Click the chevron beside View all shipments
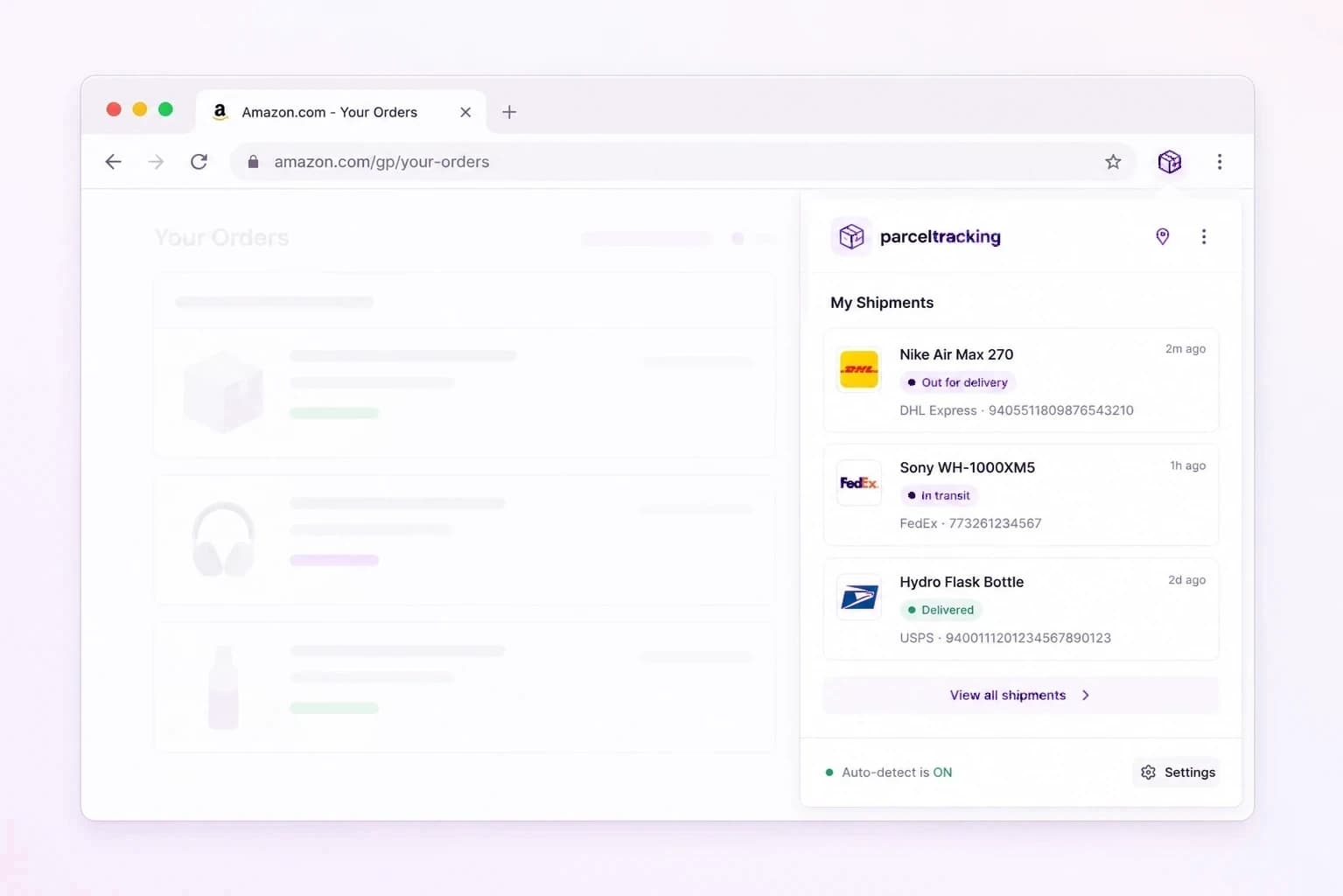 coord(1086,695)
